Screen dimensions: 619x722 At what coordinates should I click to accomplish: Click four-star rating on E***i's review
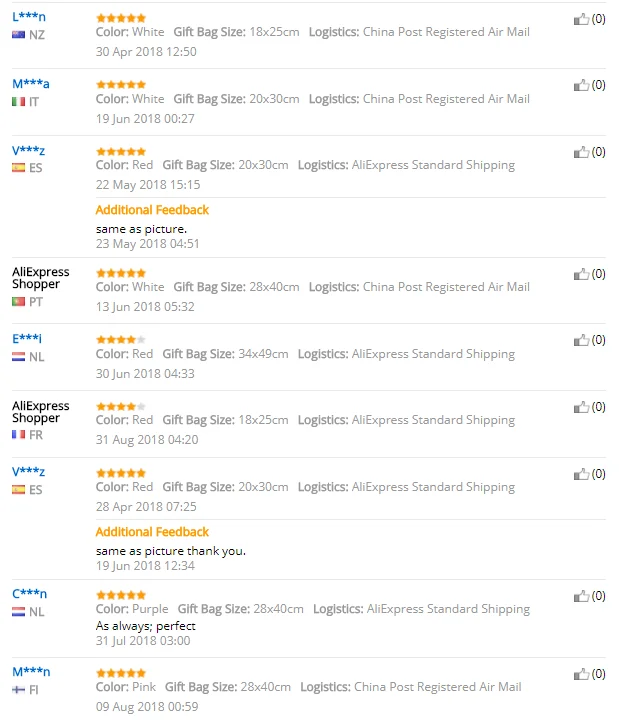click(120, 340)
